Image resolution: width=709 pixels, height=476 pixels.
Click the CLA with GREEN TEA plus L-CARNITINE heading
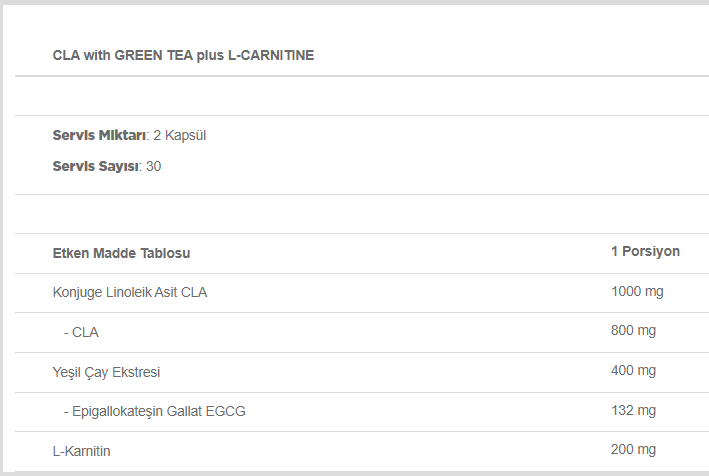(183, 55)
